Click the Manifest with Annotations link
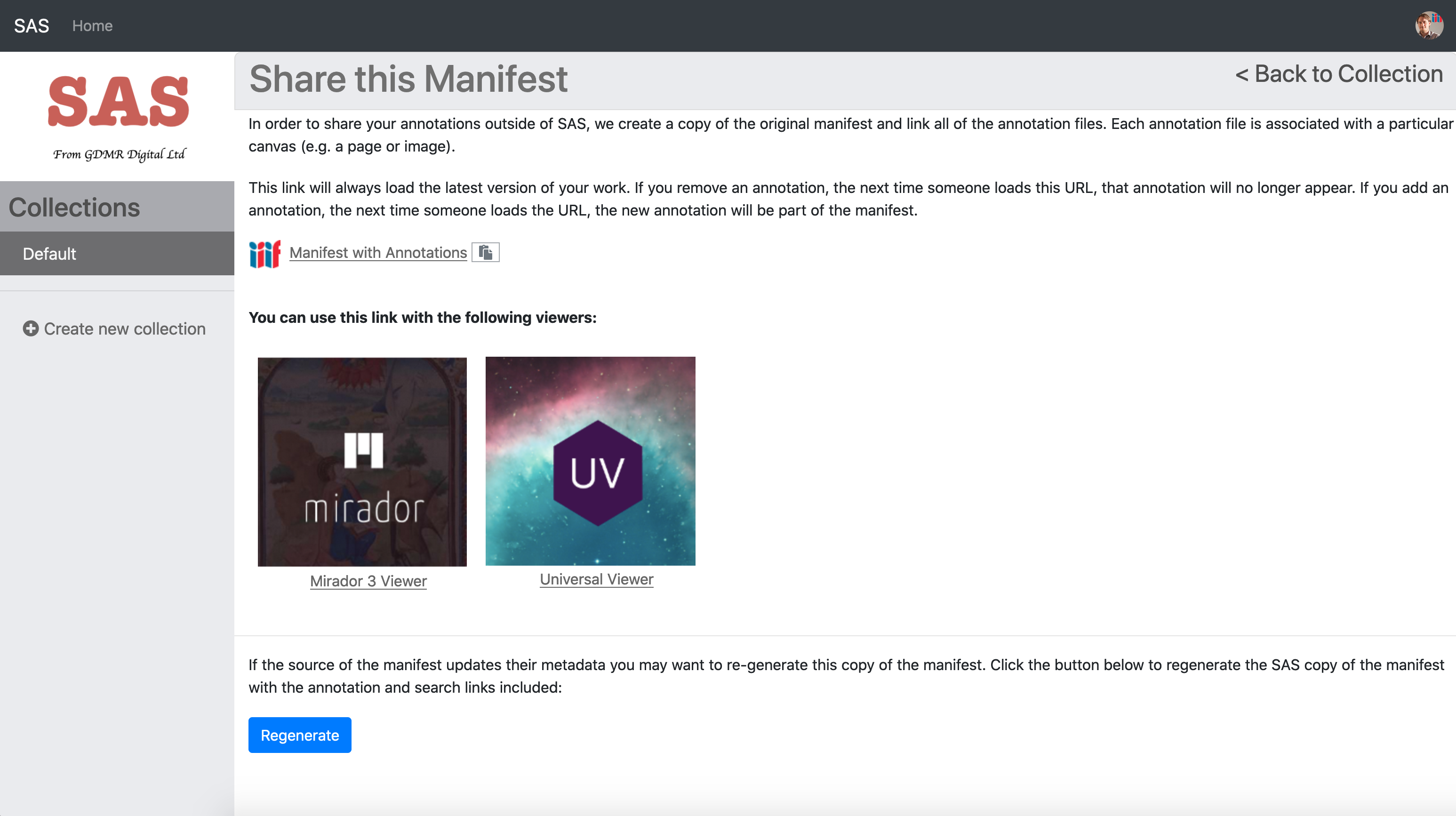The height and width of the screenshot is (816, 1456). point(378,252)
